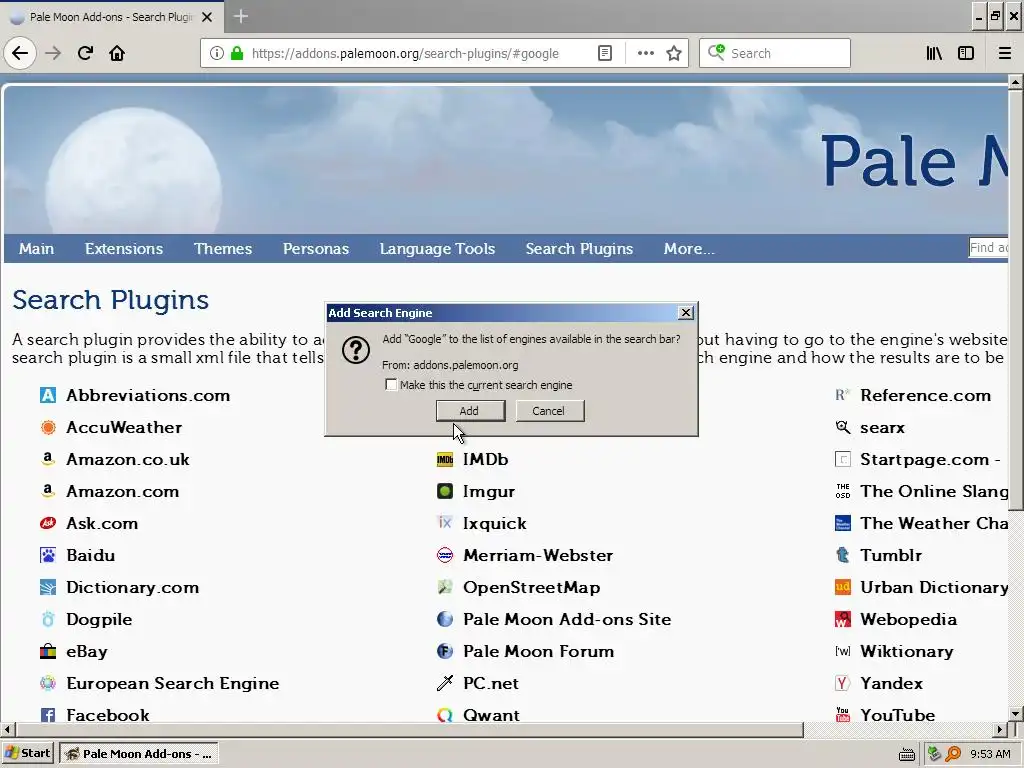The width and height of the screenshot is (1024, 768).
Task: Open the browser home page
Action: (x=117, y=53)
